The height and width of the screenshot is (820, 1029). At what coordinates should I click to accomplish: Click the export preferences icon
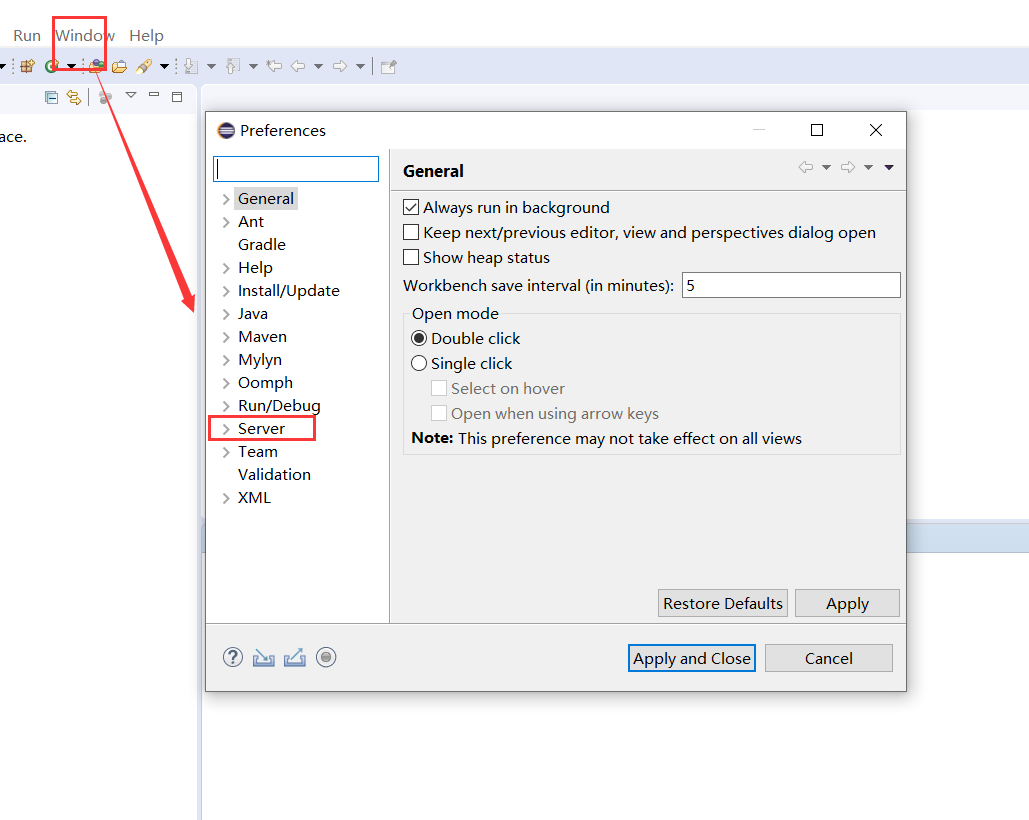pyautogui.click(x=294, y=657)
